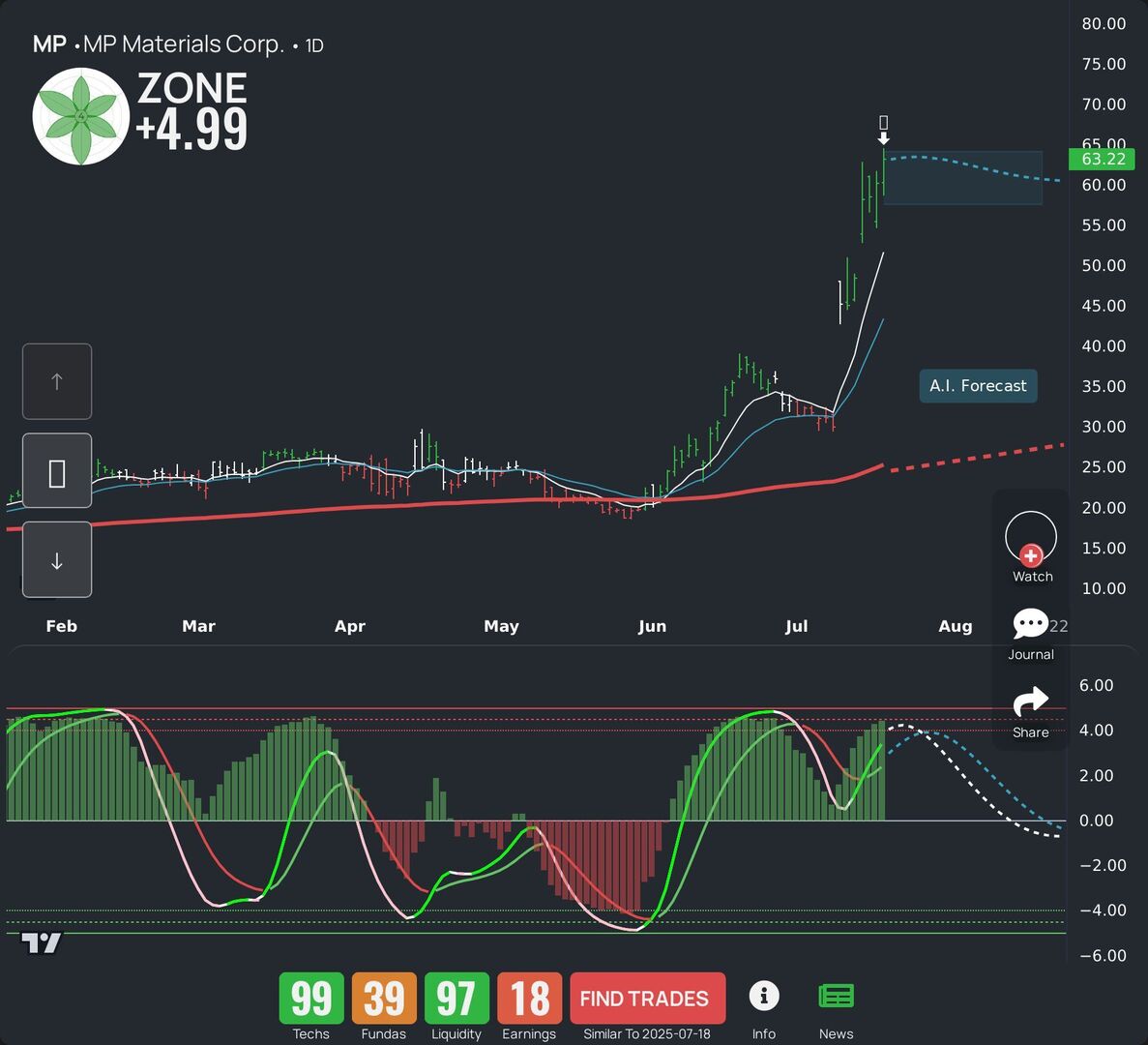This screenshot has height=1045, width=1148.
Task: Click the May label on the time axis
Action: tap(502, 626)
